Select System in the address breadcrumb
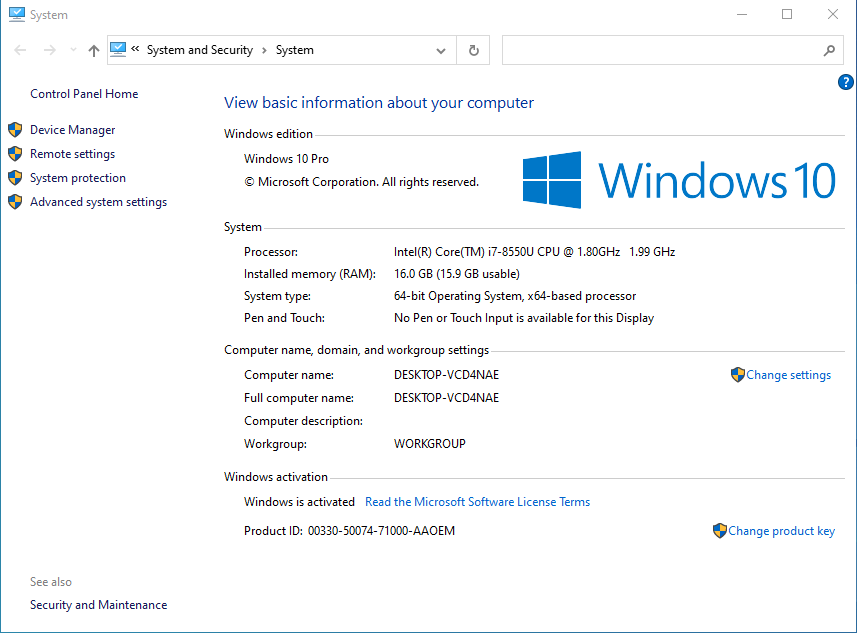 295,50
